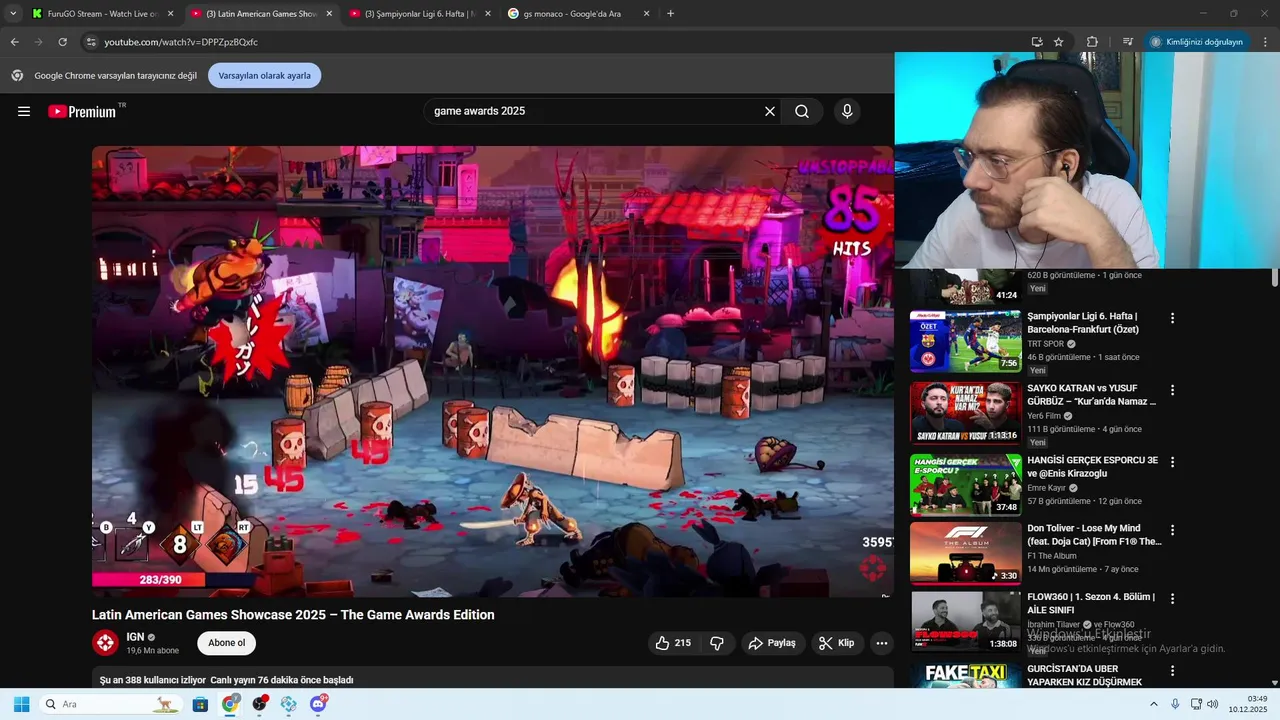Bookmark this page with the star

(1058, 42)
